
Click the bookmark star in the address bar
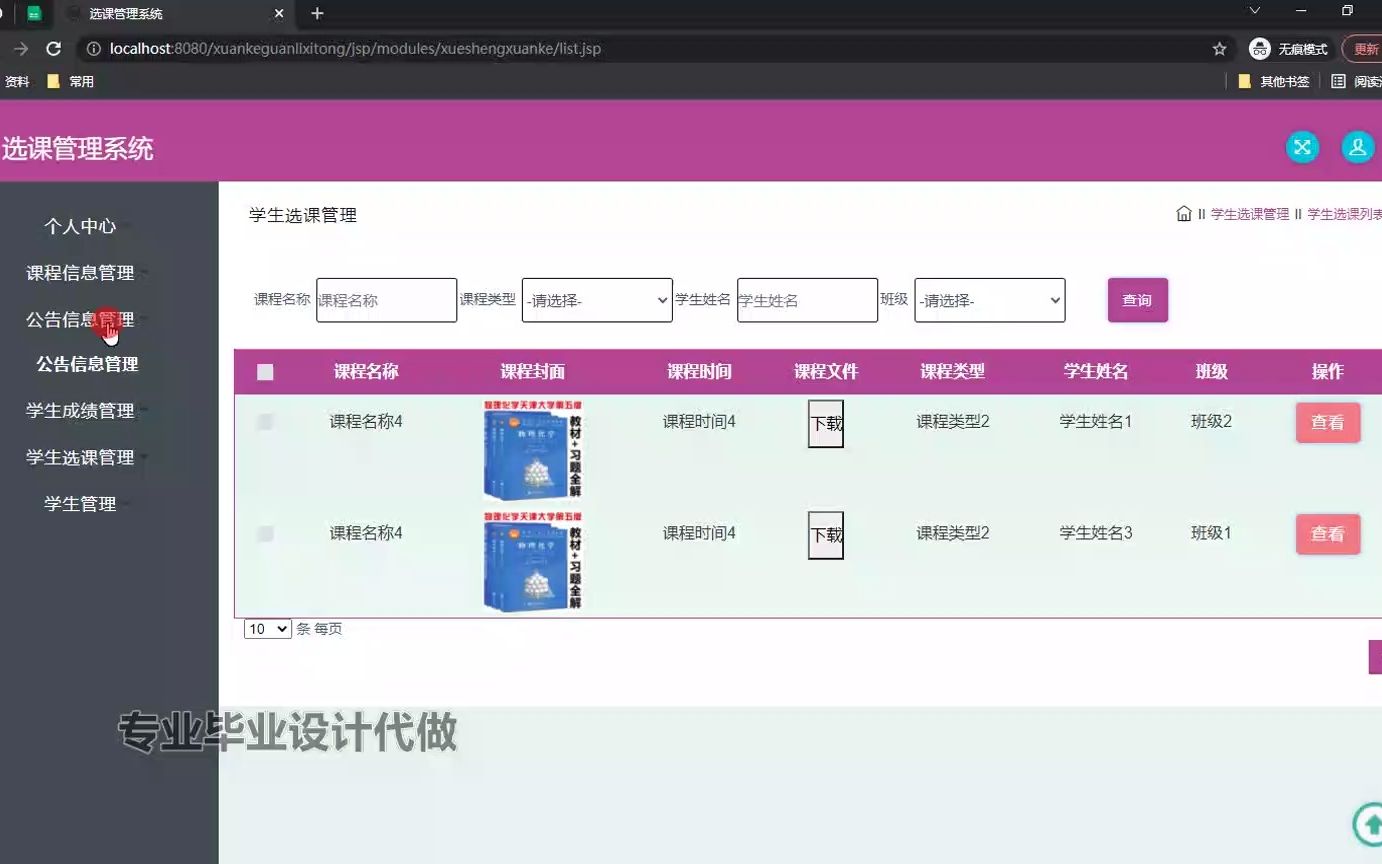(x=1219, y=47)
